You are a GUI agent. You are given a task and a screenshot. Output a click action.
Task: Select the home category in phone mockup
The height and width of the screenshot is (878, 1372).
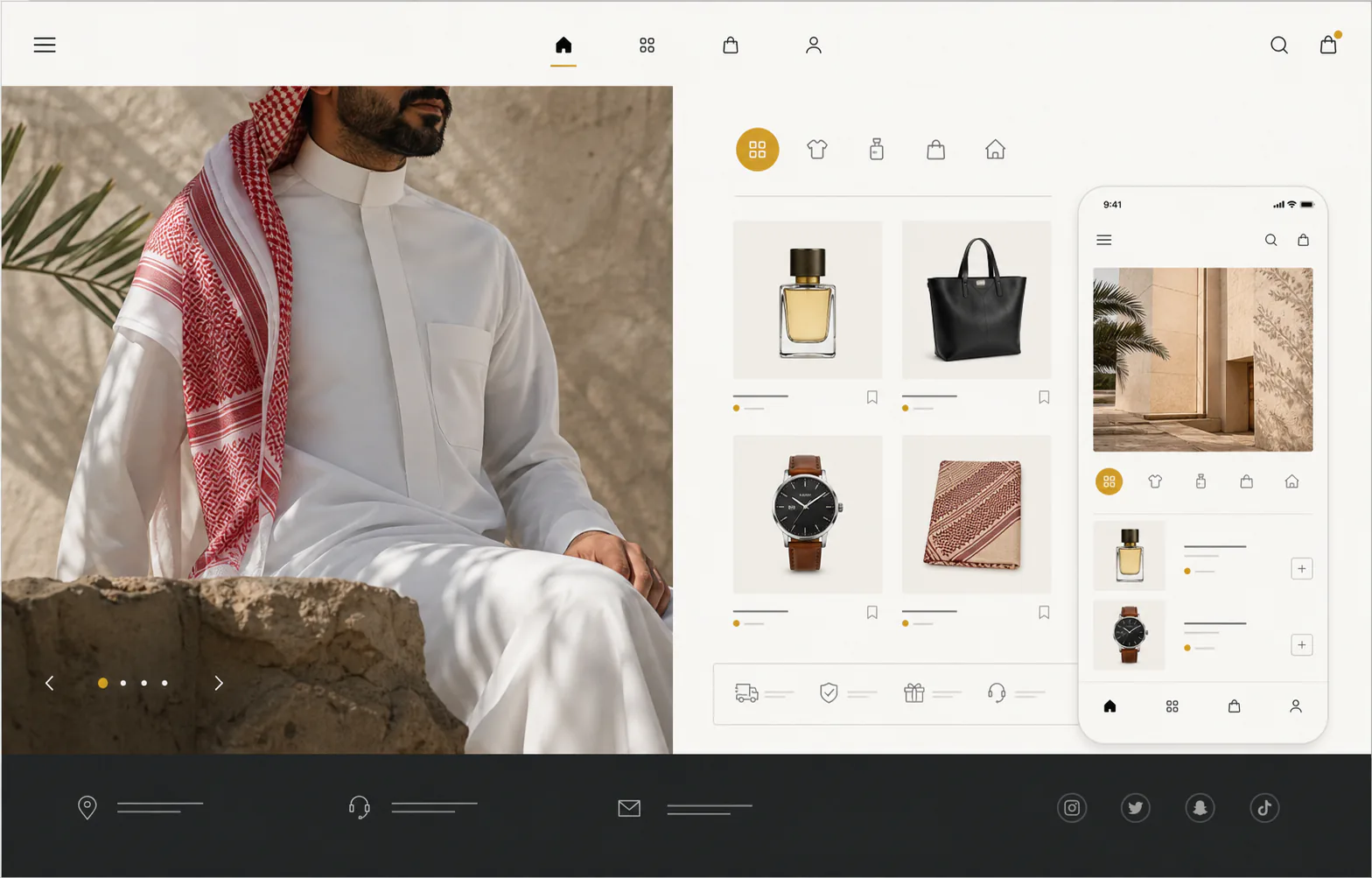[1292, 481]
